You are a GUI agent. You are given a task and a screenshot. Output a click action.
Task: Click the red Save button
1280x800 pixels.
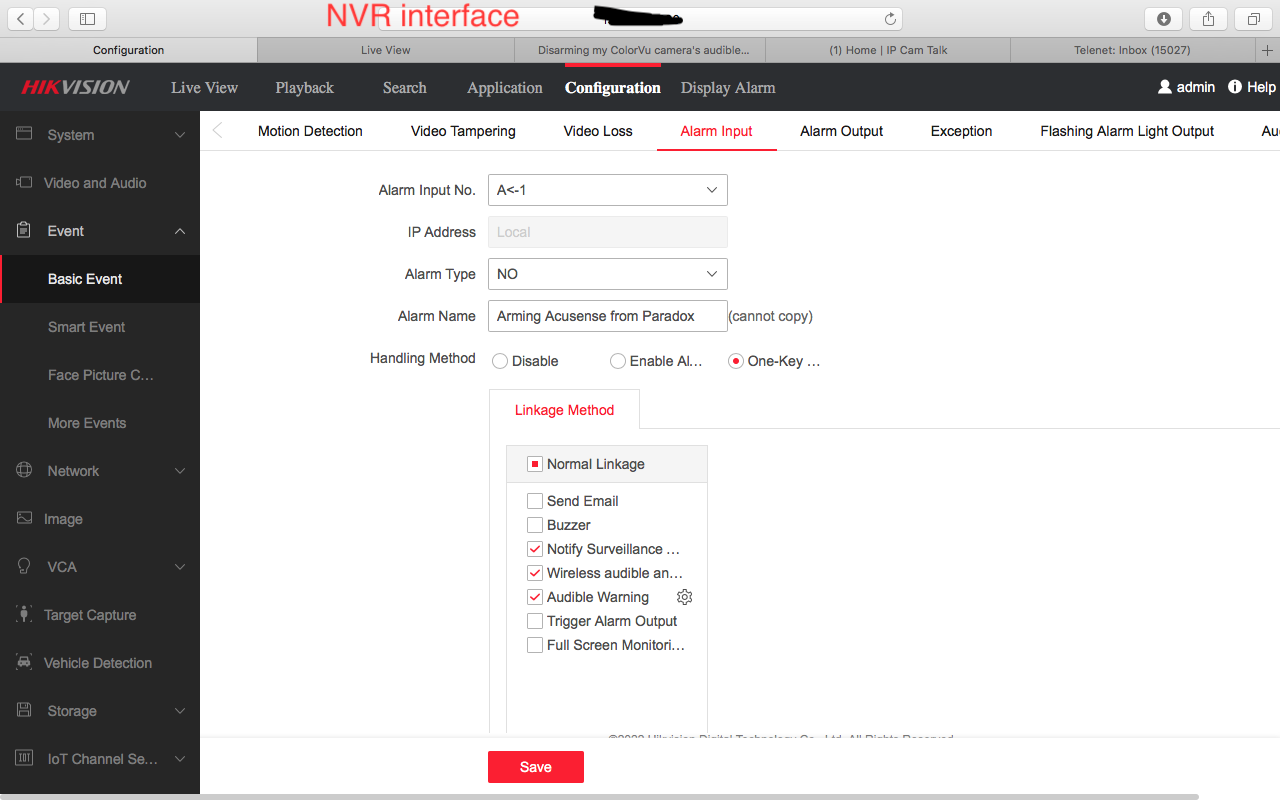(535, 767)
